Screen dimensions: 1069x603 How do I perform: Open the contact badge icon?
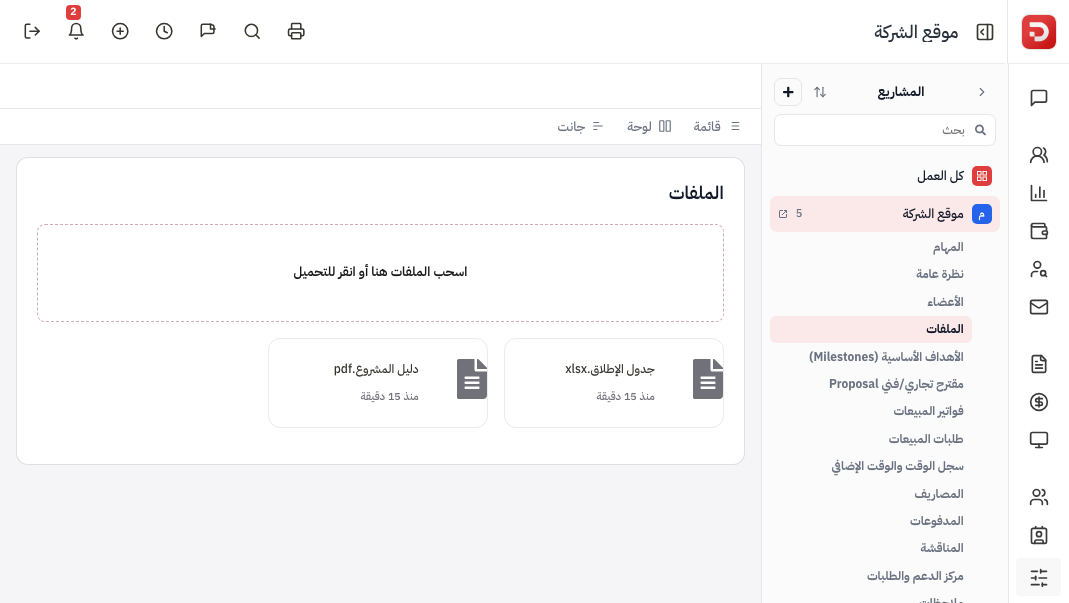tap(1038, 535)
